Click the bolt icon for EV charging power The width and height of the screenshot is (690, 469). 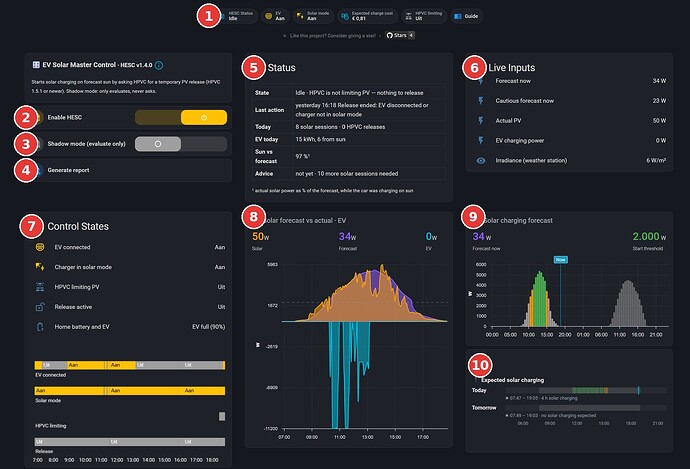(x=481, y=140)
